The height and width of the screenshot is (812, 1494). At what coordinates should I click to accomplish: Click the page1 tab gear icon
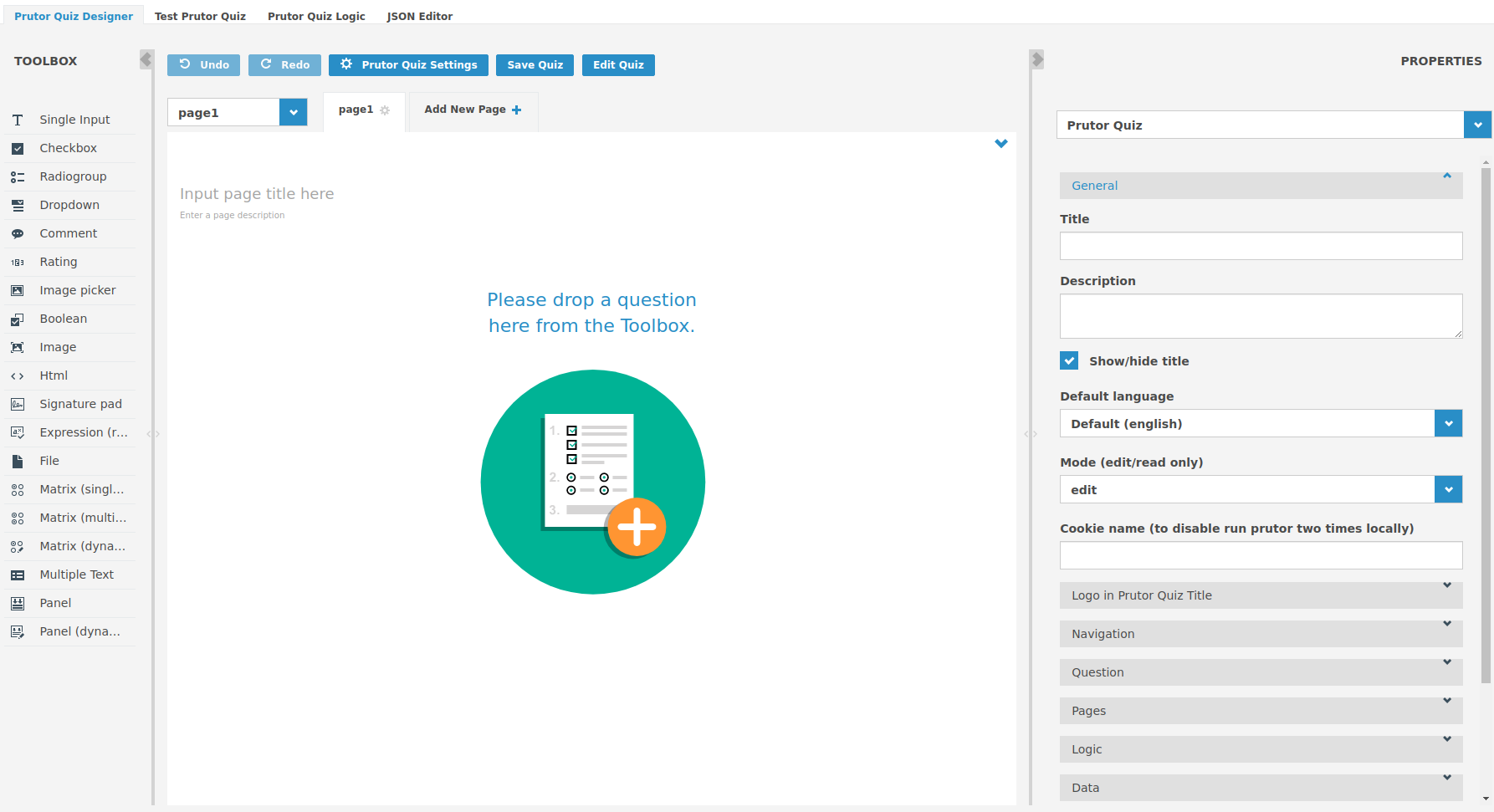[x=385, y=110]
